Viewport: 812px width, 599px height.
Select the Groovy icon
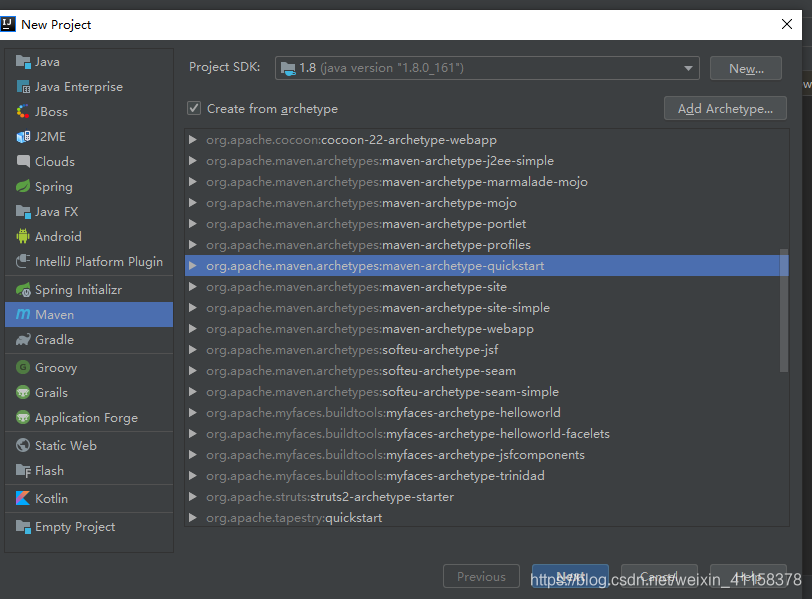coord(23,368)
